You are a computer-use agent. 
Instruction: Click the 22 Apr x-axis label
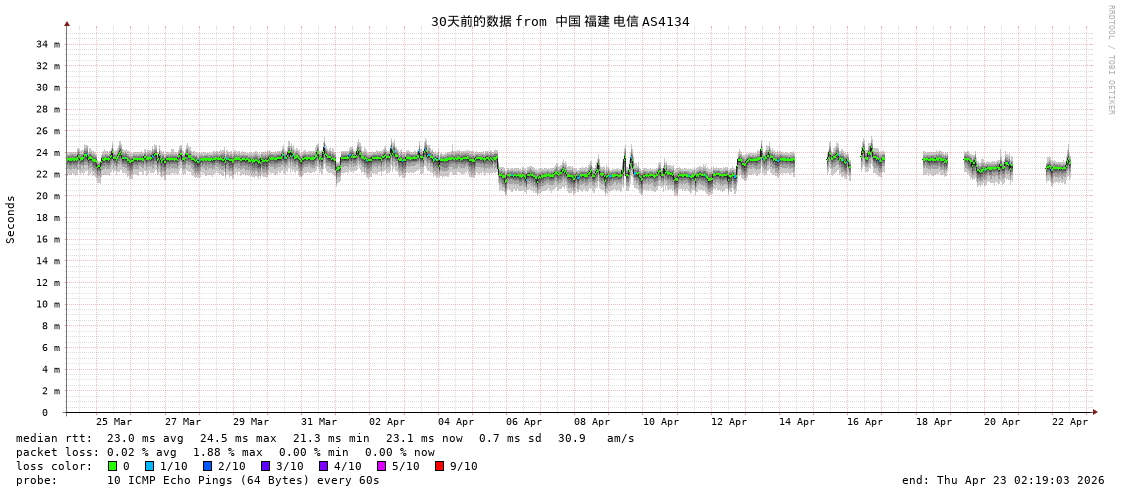tap(1070, 422)
